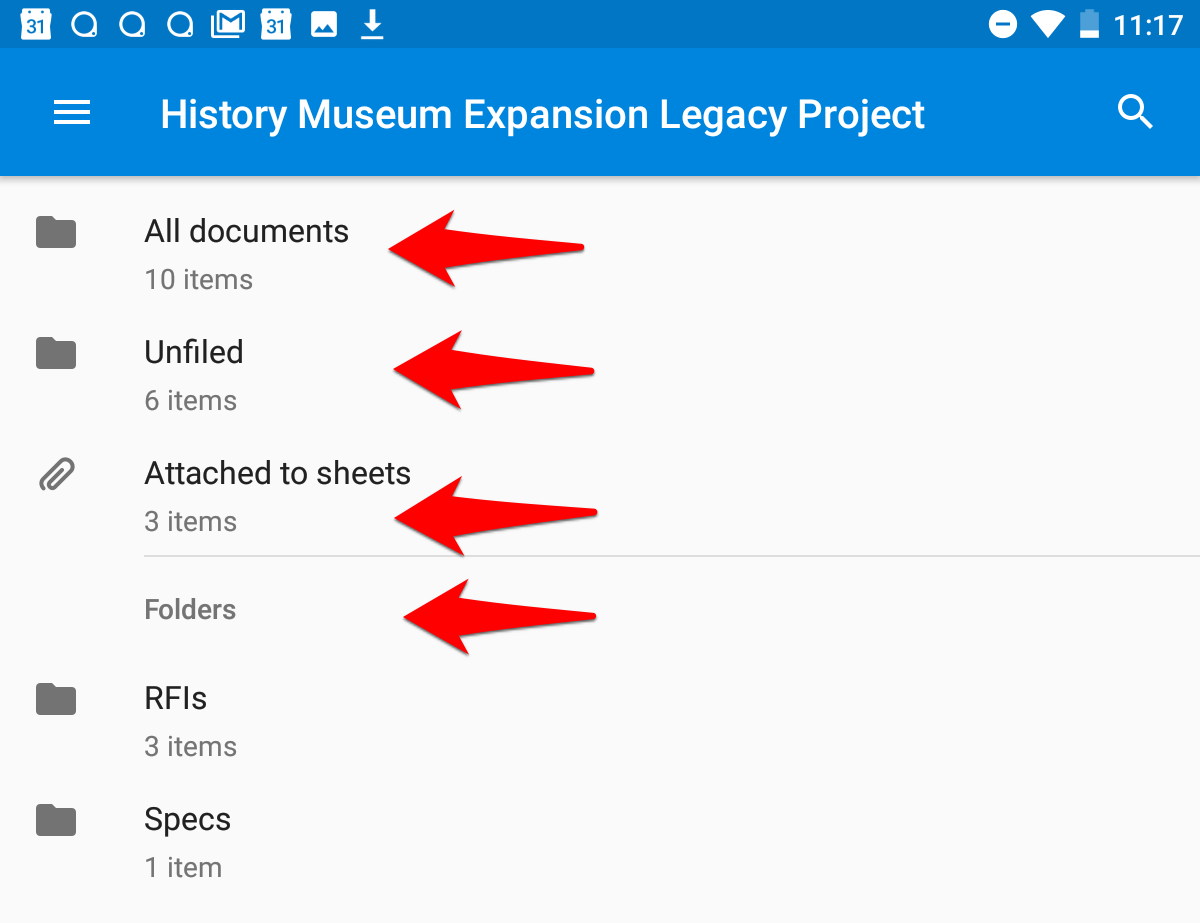Tap the folder icon beside RFIs
The image size is (1200, 923).
point(56,699)
